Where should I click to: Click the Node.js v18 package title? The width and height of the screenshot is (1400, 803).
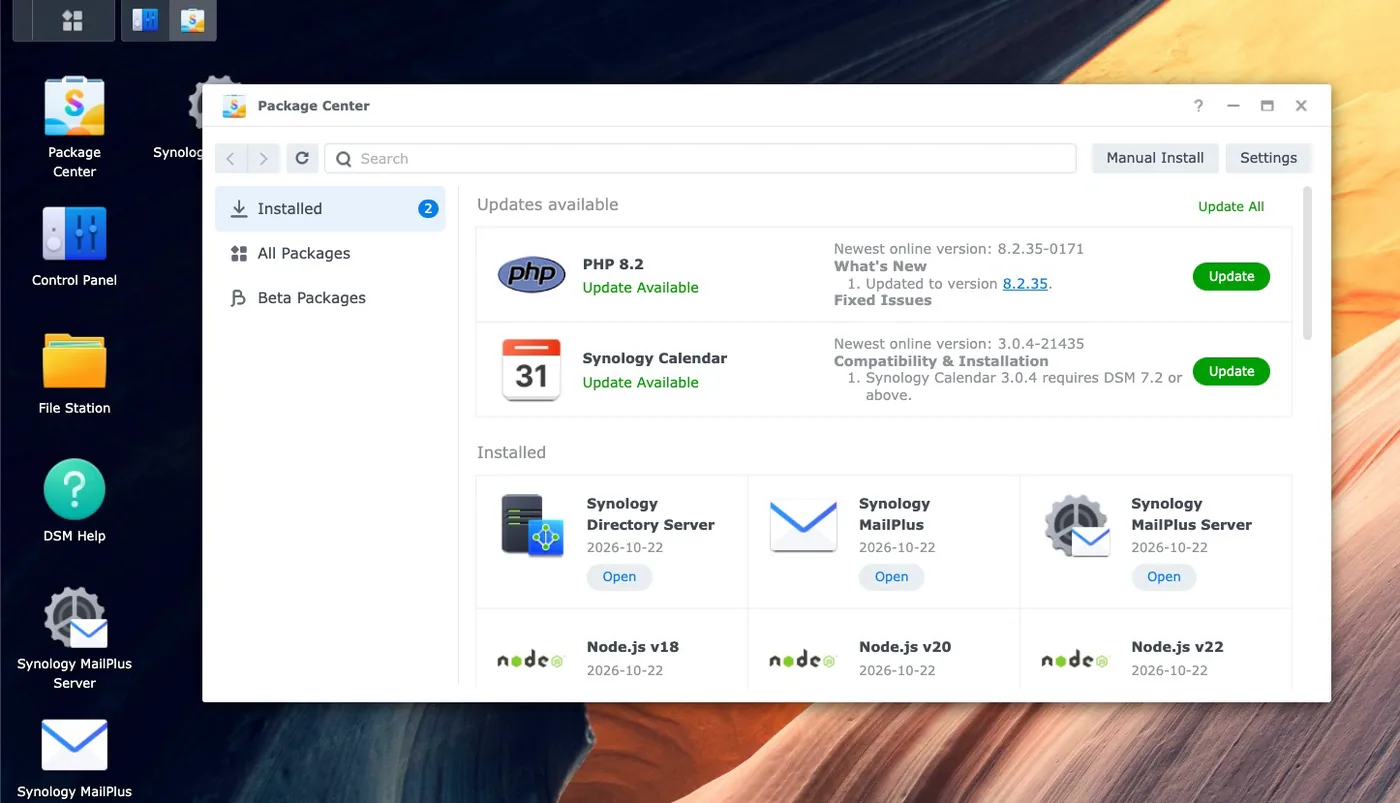point(633,647)
